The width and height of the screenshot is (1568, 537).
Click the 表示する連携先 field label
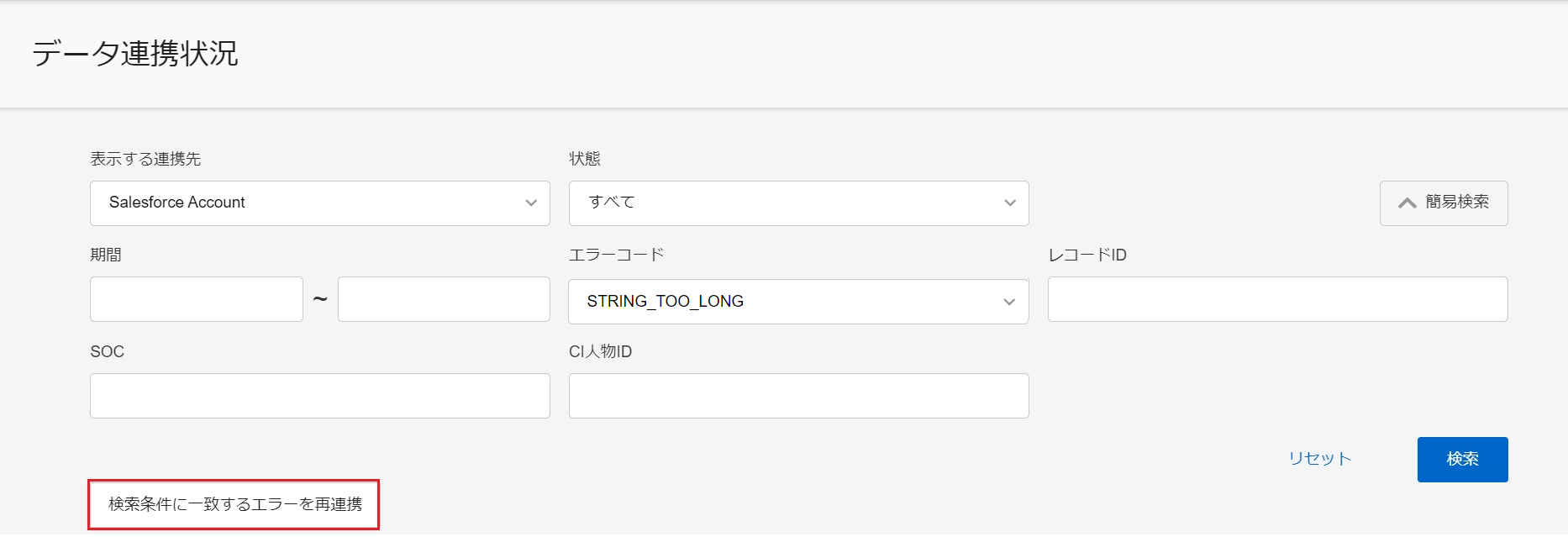(x=145, y=159)
